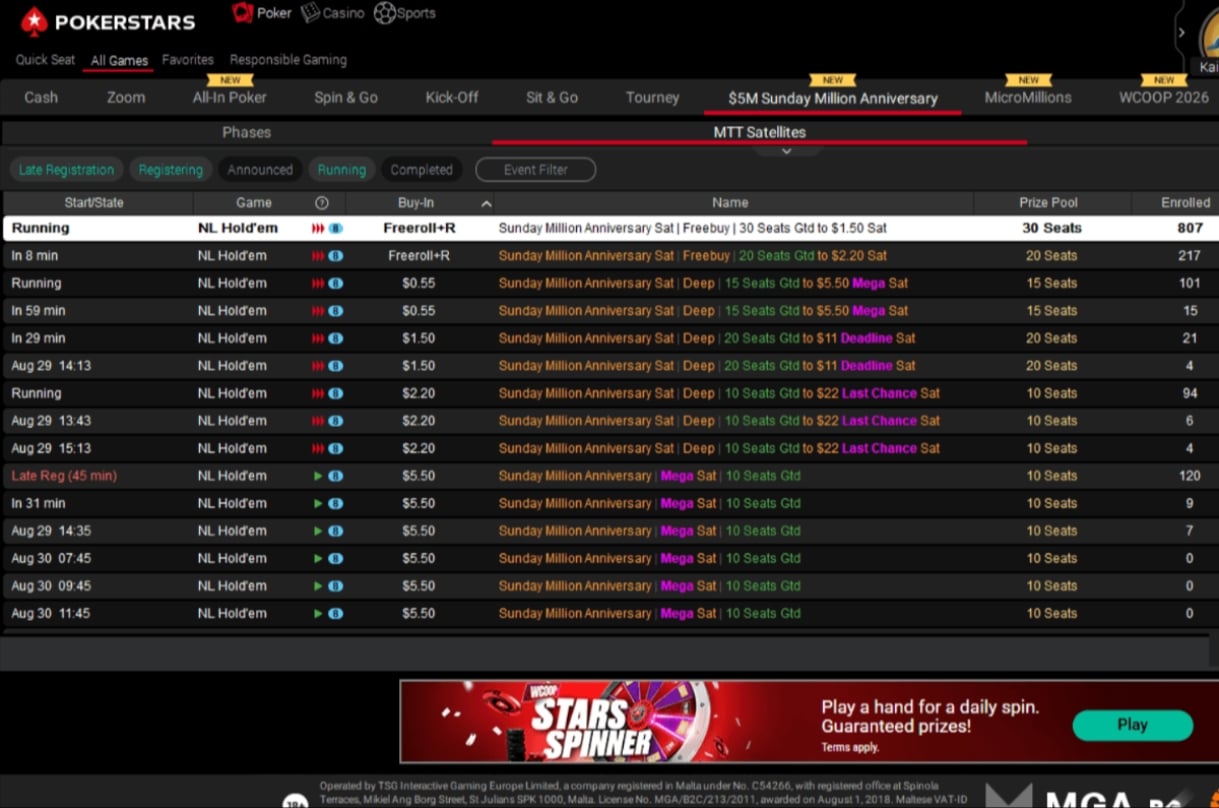
Task: Open the WCOOP 2026 tab
Action: [x=1164, y=97]
